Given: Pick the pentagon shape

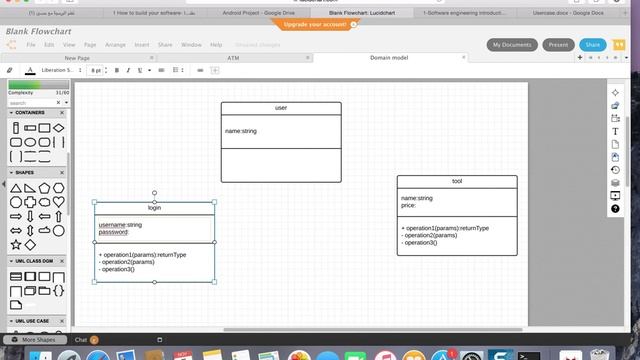Looking at the screenshot, I should 44,188.
